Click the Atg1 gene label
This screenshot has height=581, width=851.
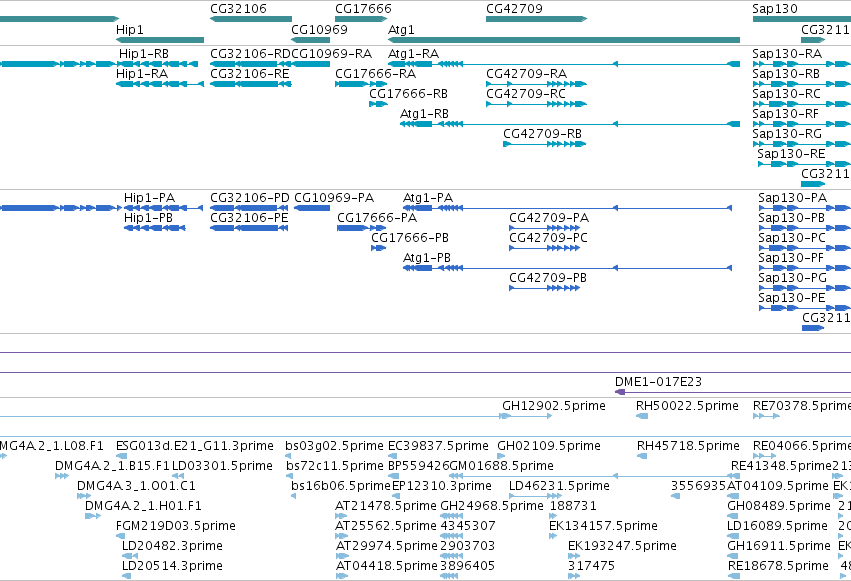tap(401, 29)
